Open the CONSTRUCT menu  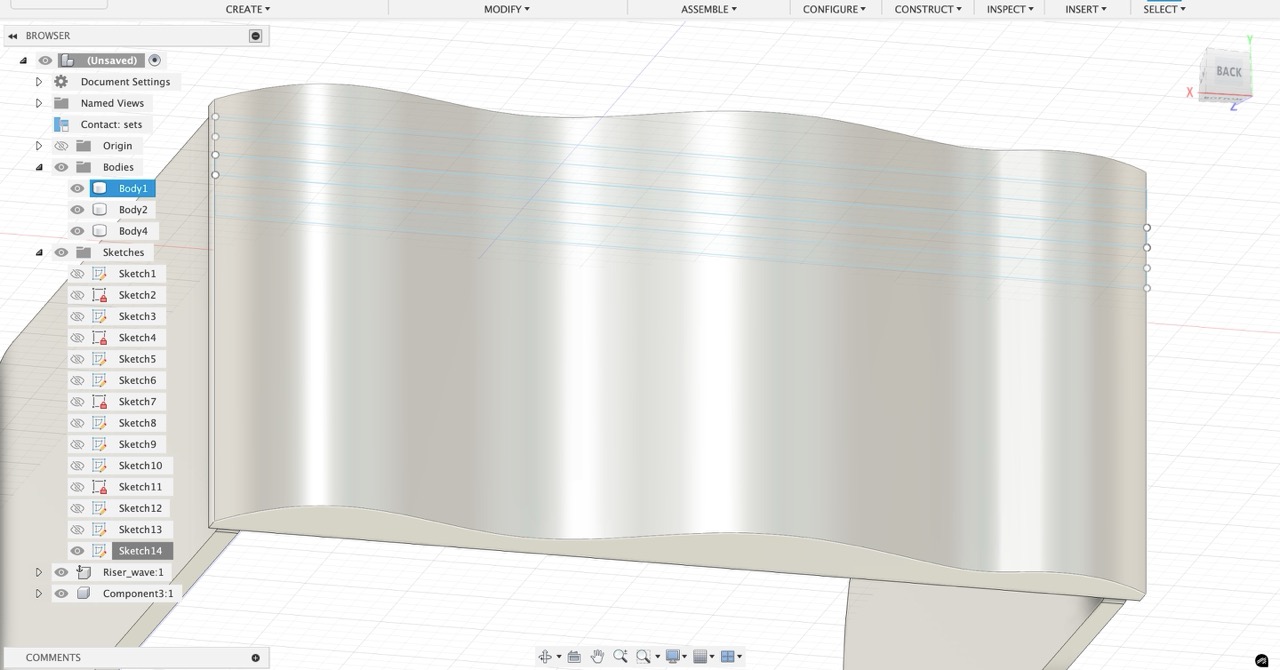[926, 9]
